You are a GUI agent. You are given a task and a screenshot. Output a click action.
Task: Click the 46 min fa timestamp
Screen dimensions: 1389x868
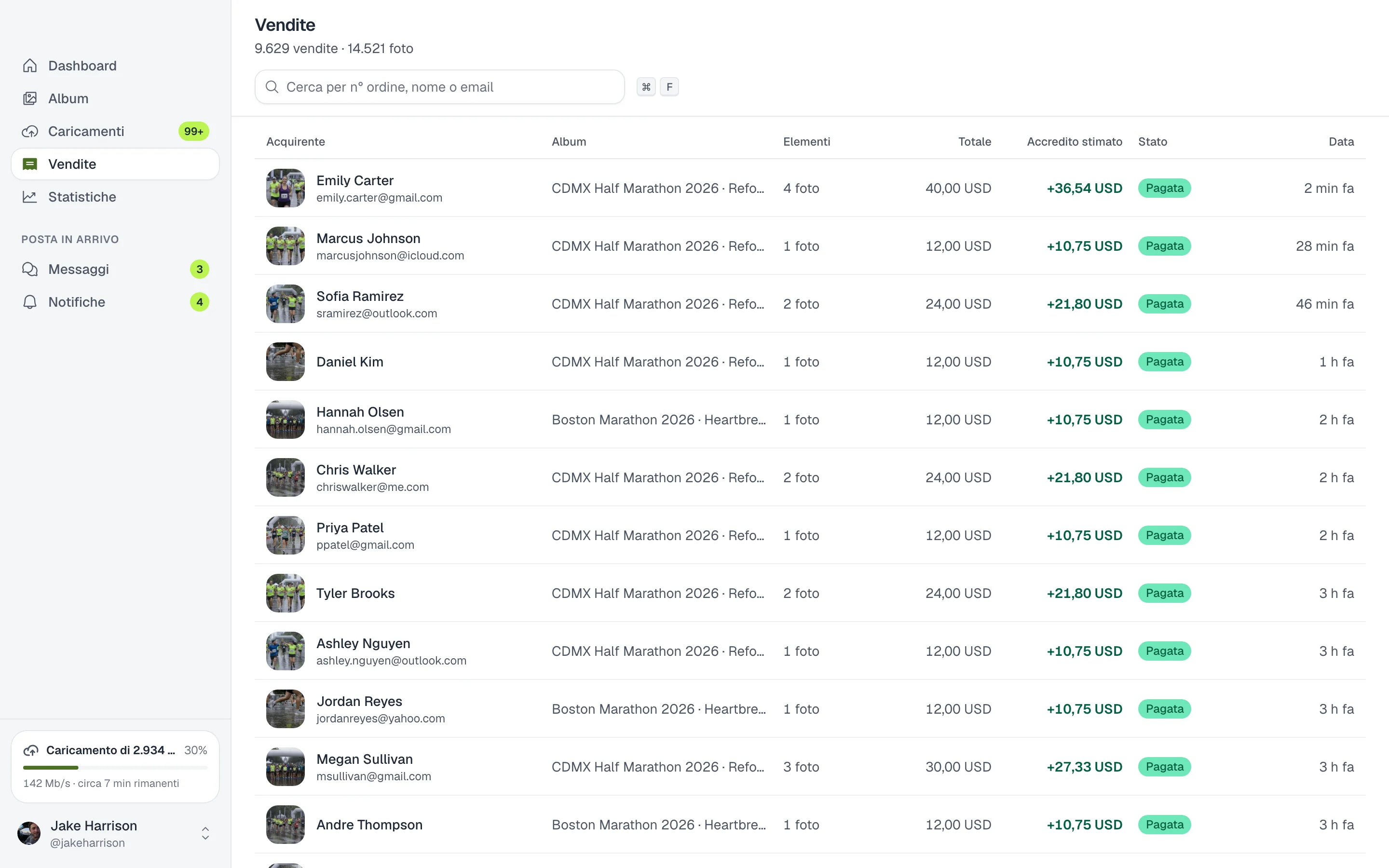pyautogui.click(x=1325, y=304)
